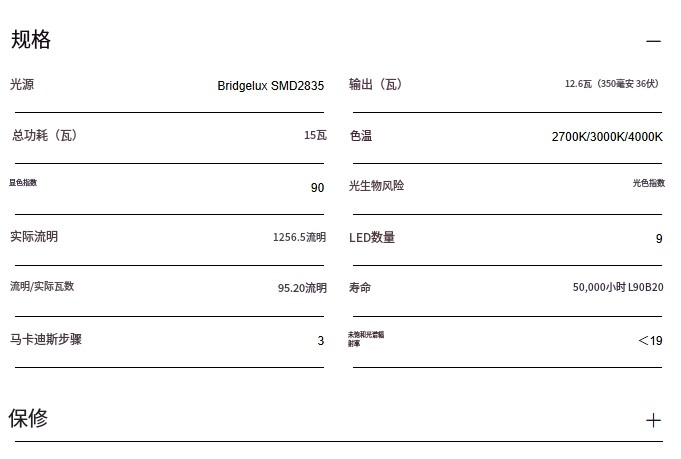681x459 pixels.
Task: Expand the 保修 section with plus icon
Action: click(653, 421)
